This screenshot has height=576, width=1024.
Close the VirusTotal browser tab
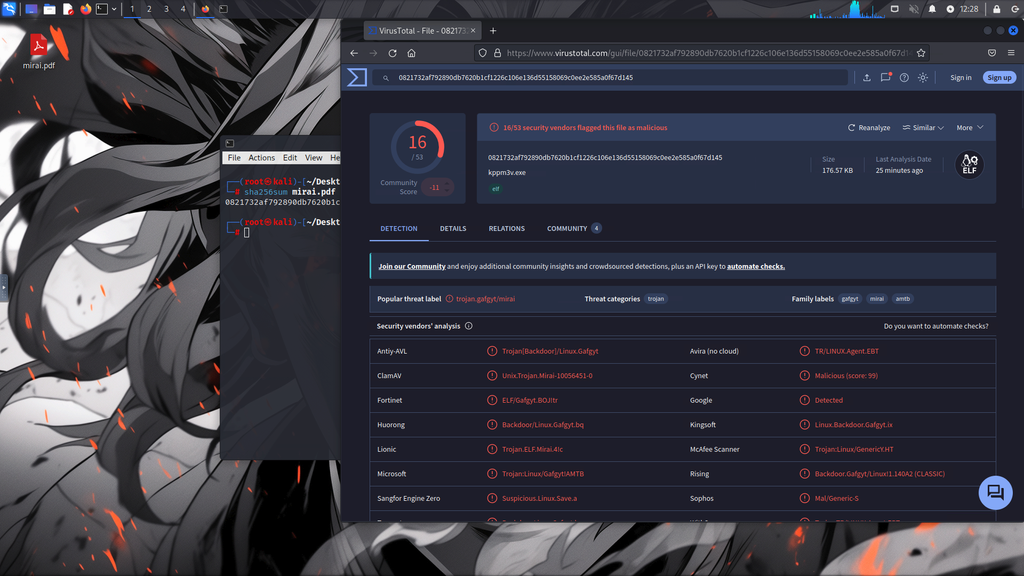click(x=473, y=31)
